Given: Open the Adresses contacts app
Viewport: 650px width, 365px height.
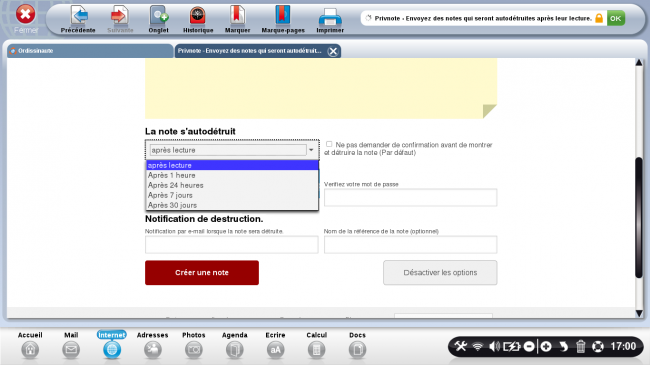Looking at the screenshot, I should (153, 350).
